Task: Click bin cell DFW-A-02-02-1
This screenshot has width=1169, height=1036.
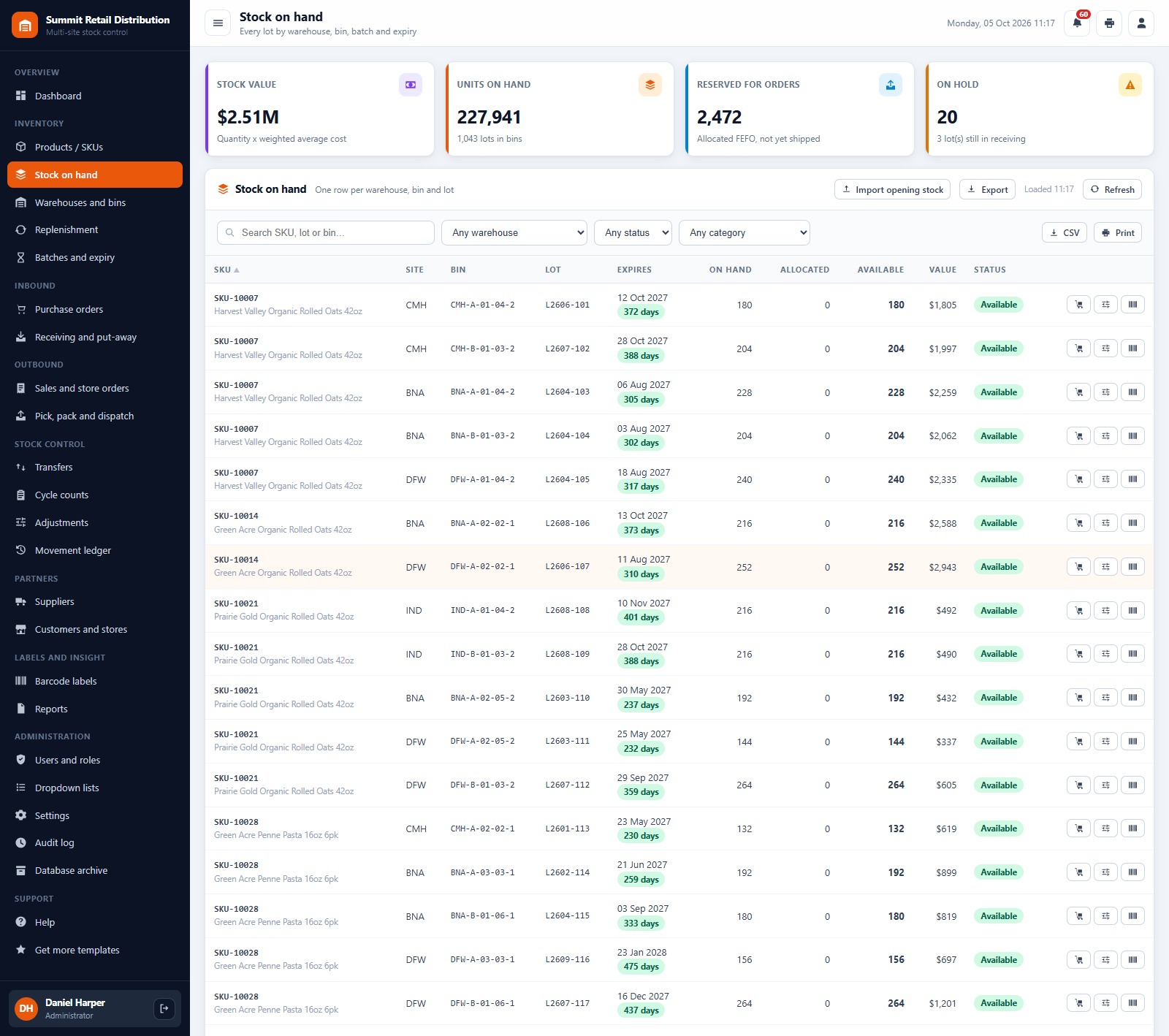Action: (482, 567)
